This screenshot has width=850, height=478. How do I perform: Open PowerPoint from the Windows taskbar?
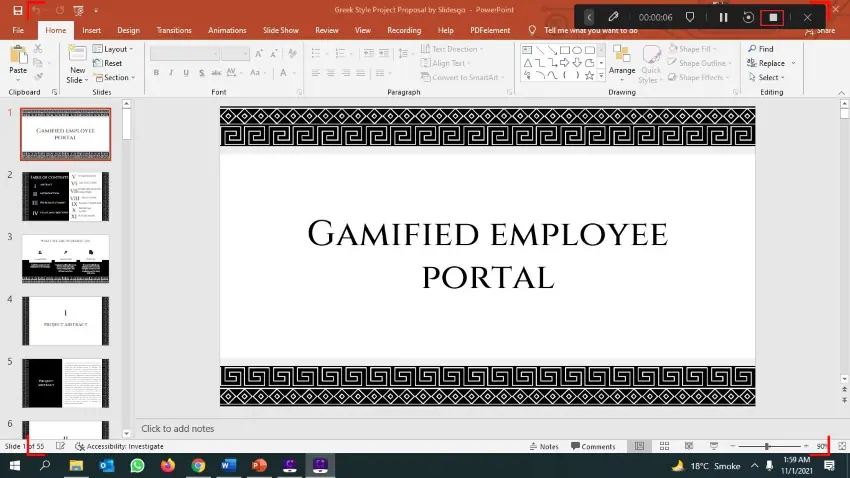pyautogui.click(x=259, y=466)
